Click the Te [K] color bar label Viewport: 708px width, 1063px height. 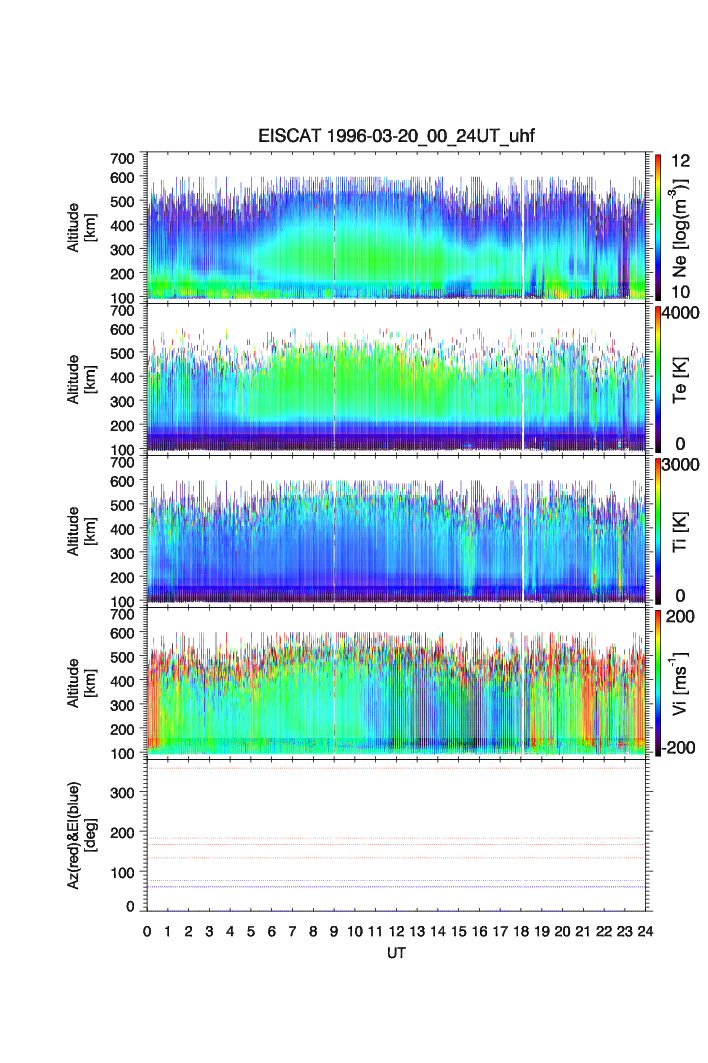[x=681, y=378]
